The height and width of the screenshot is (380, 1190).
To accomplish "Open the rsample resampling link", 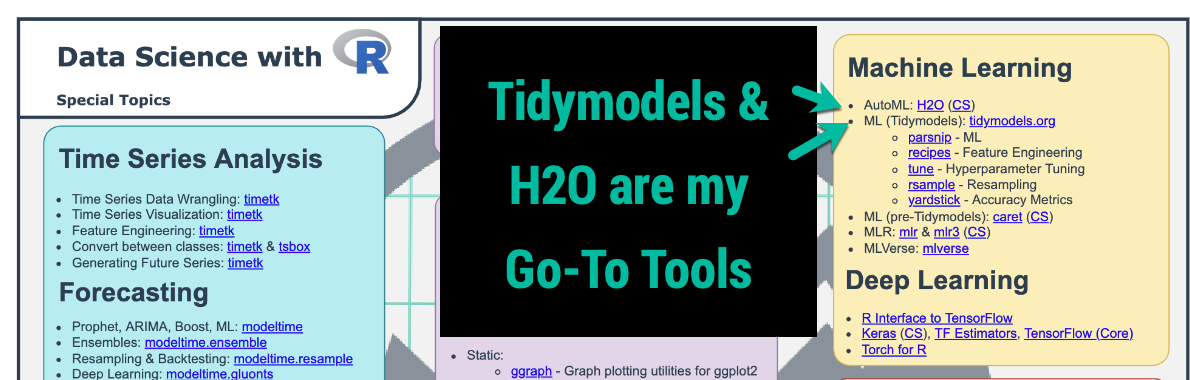I will tap(930, 184).
